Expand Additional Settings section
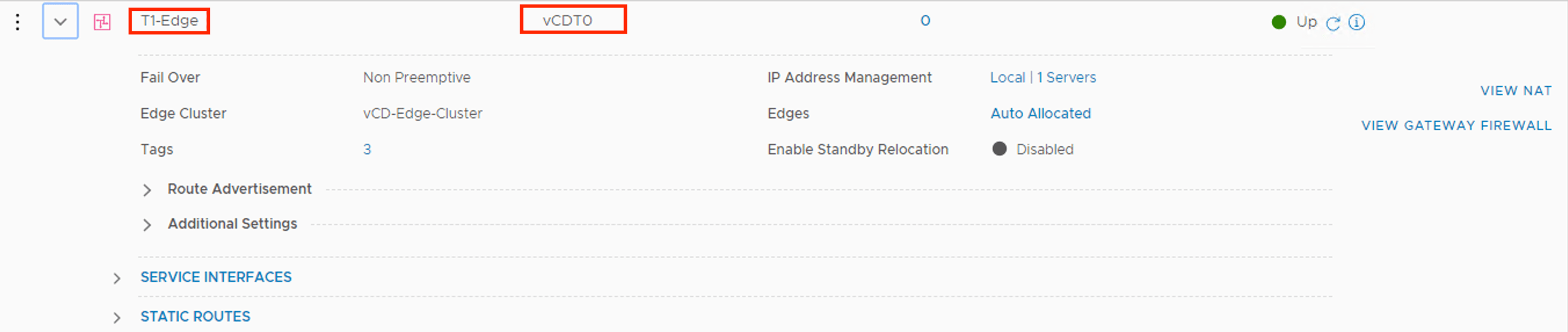The width and height of the screenshot is (1568, 332). click(x=147, y=225)
